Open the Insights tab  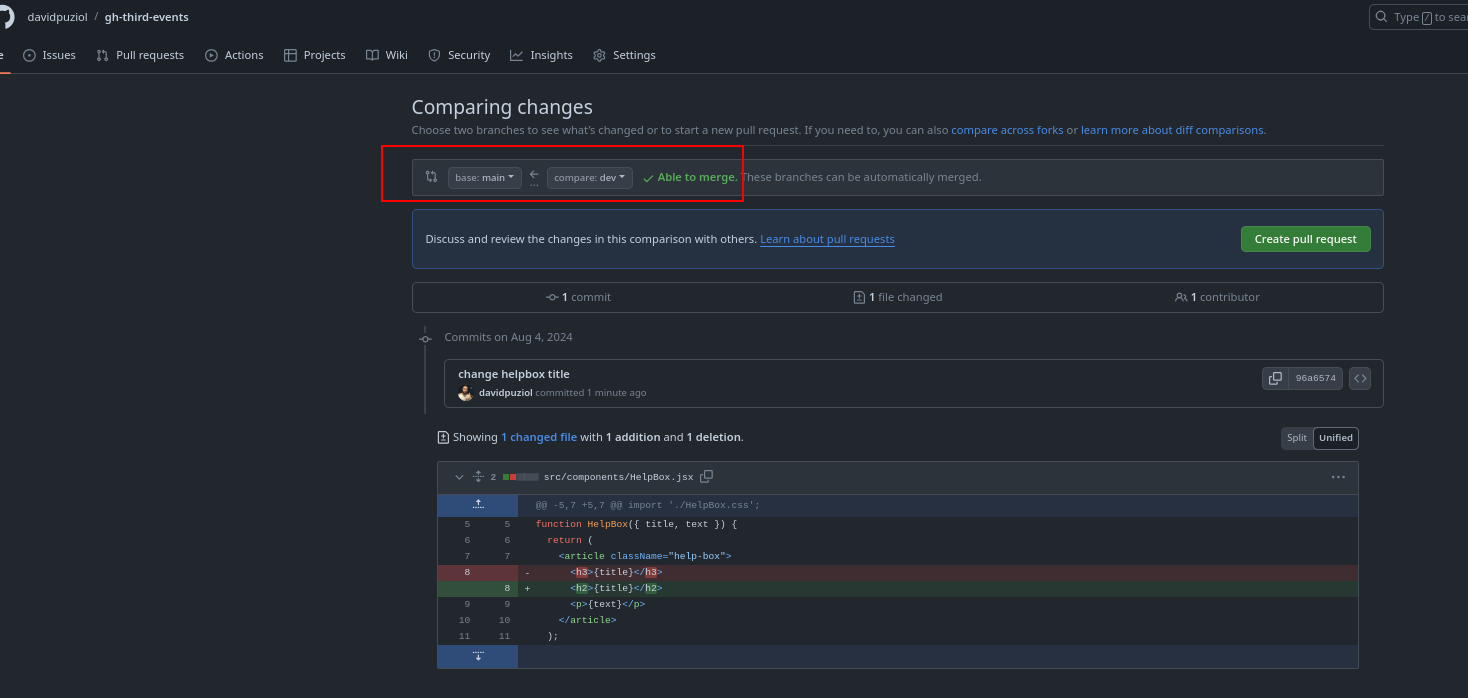(541, 55)
